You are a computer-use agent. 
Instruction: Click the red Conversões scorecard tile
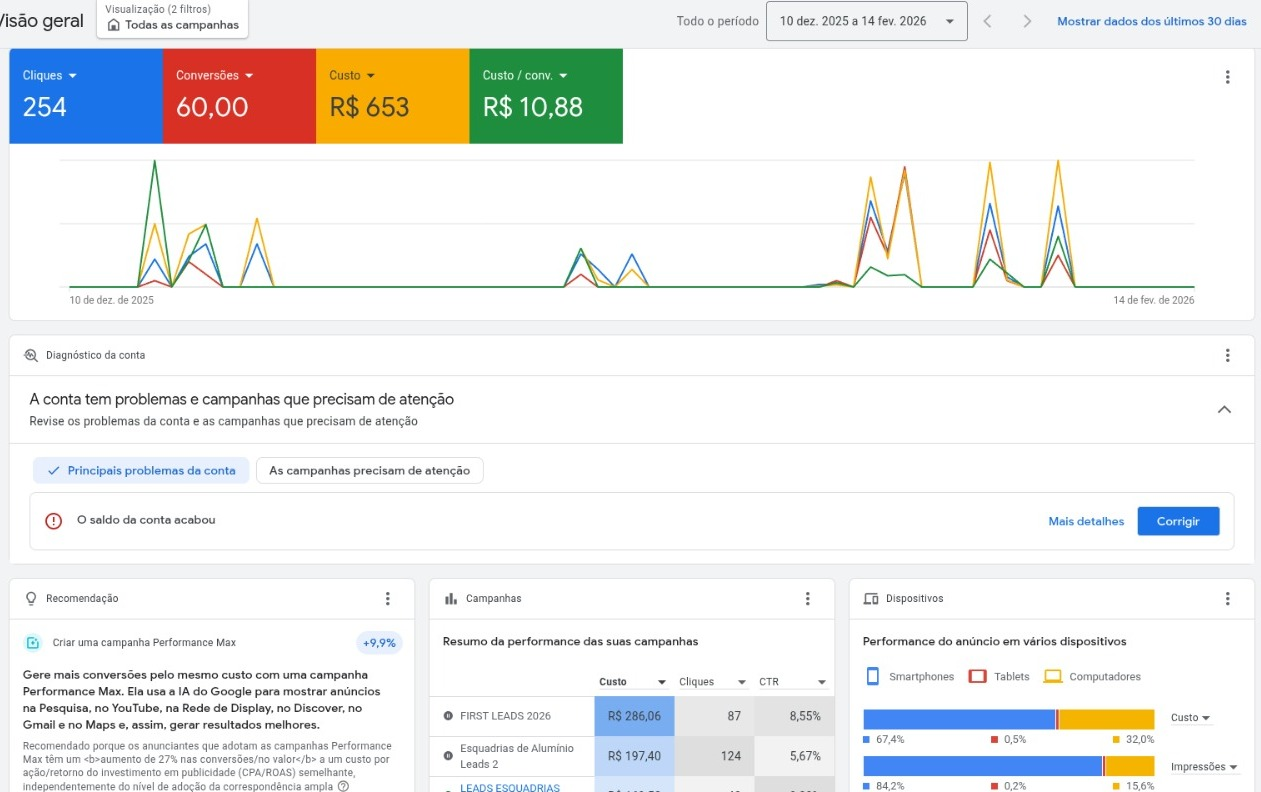pos(239,96)
